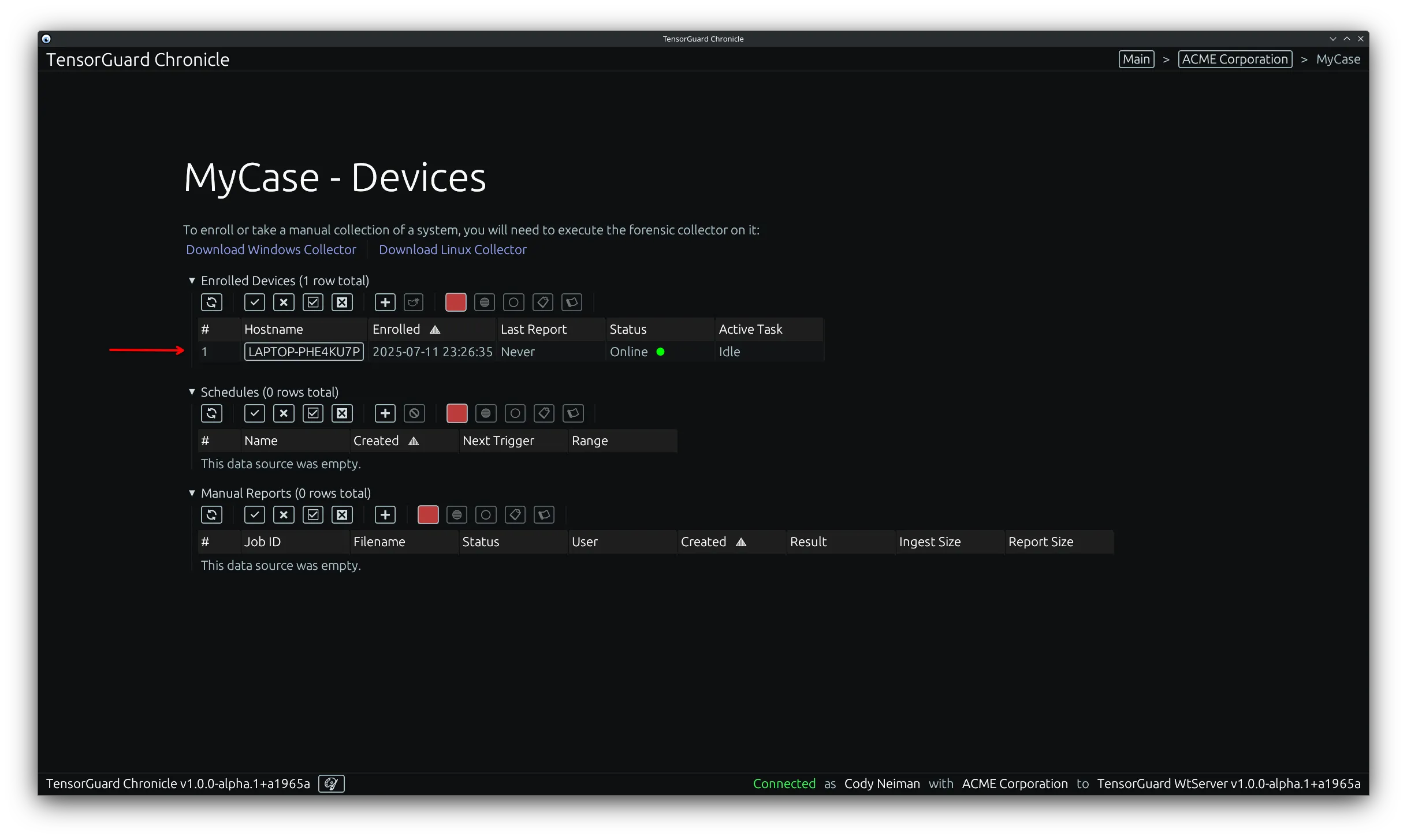1407x840 pixels.
Task: Collapse the Schedules section
Action: pos(192,392)
